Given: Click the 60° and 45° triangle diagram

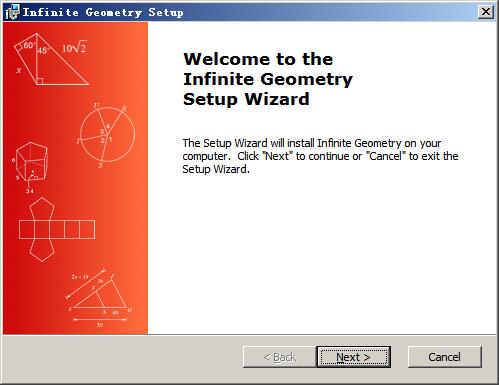Looking at the screenshot, I should pos(52,59).
